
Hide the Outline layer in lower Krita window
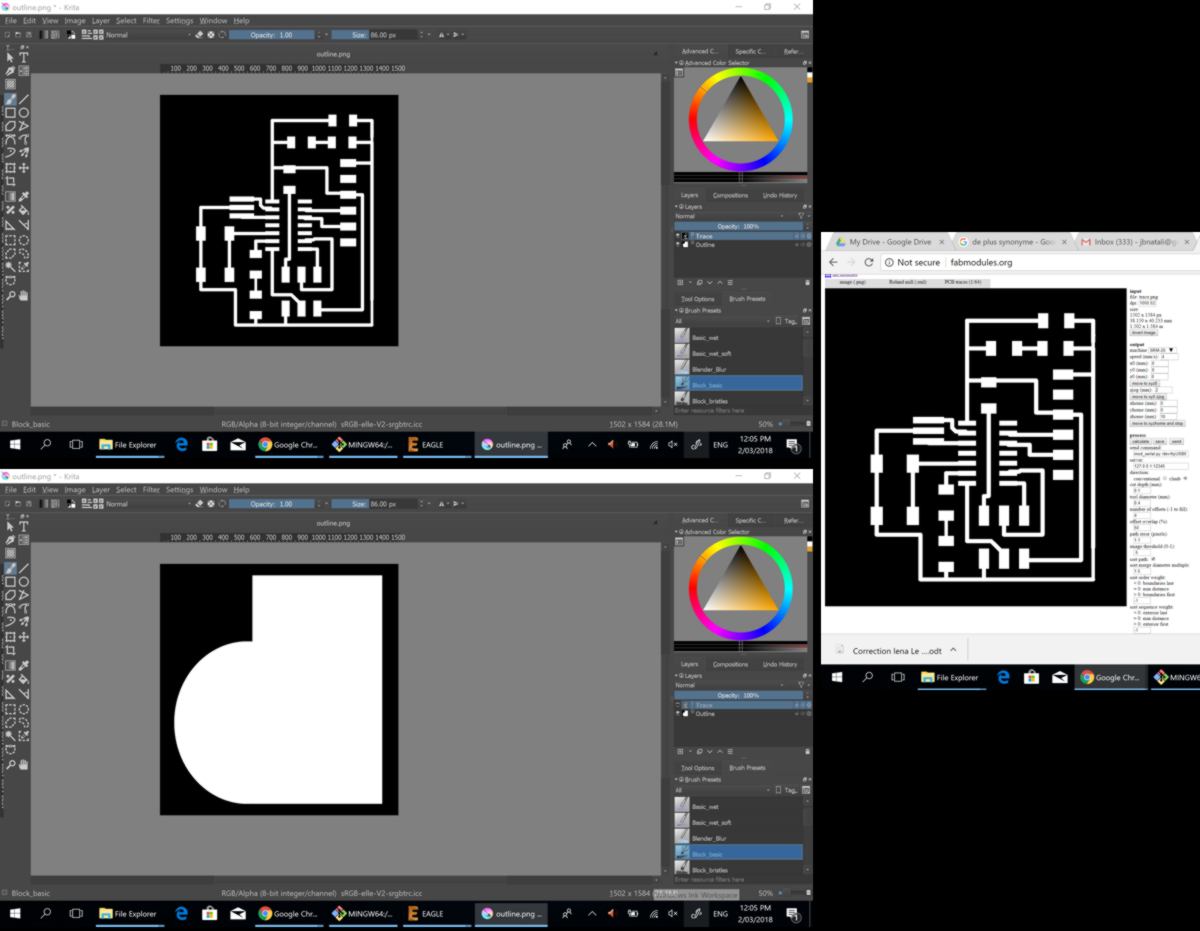(678, 713)
